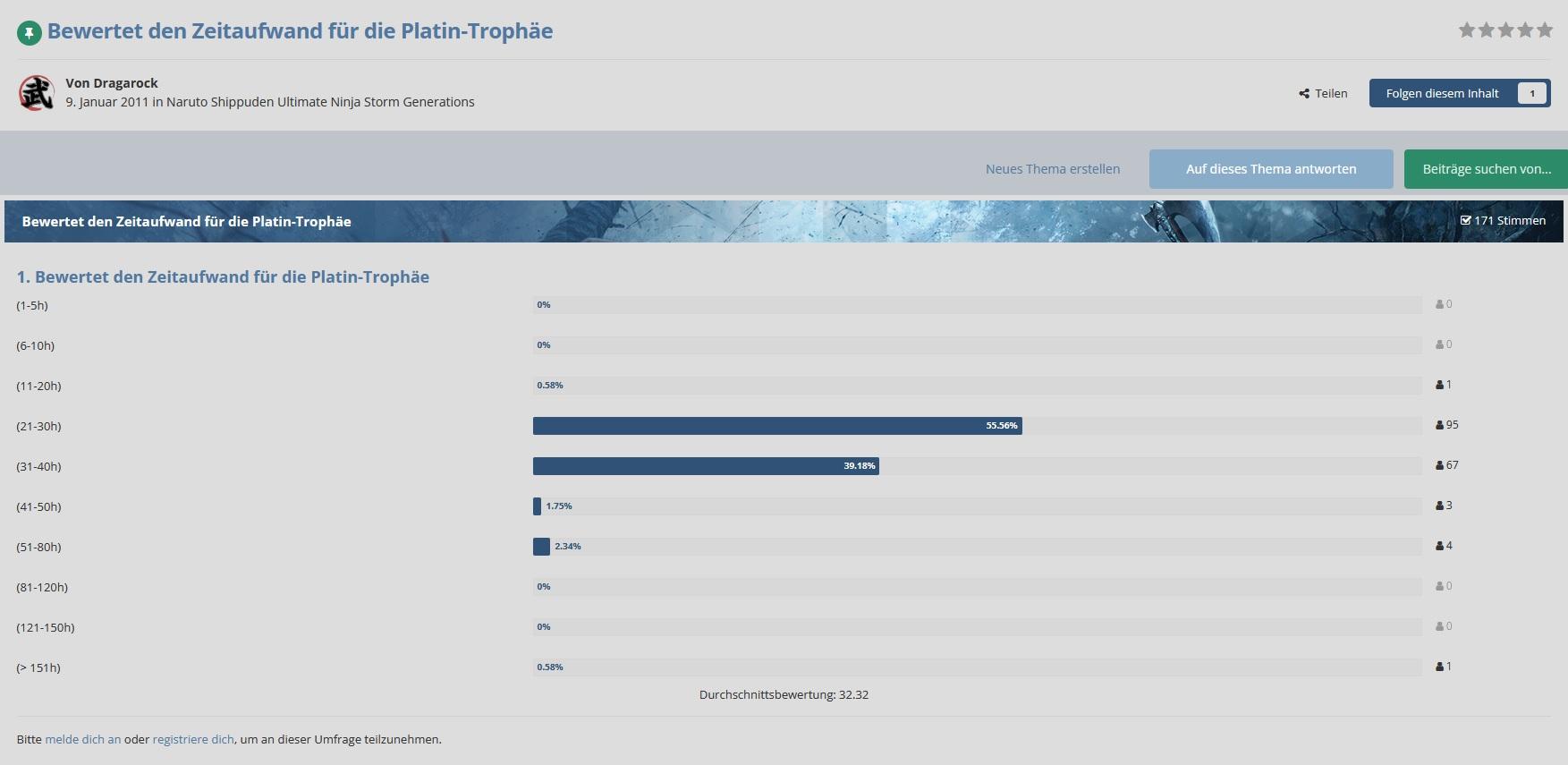The height and width of the screenshot is (765, 1568).
Task: Click voter icon for 51-80h option
Action: (x=1440, y=546)
